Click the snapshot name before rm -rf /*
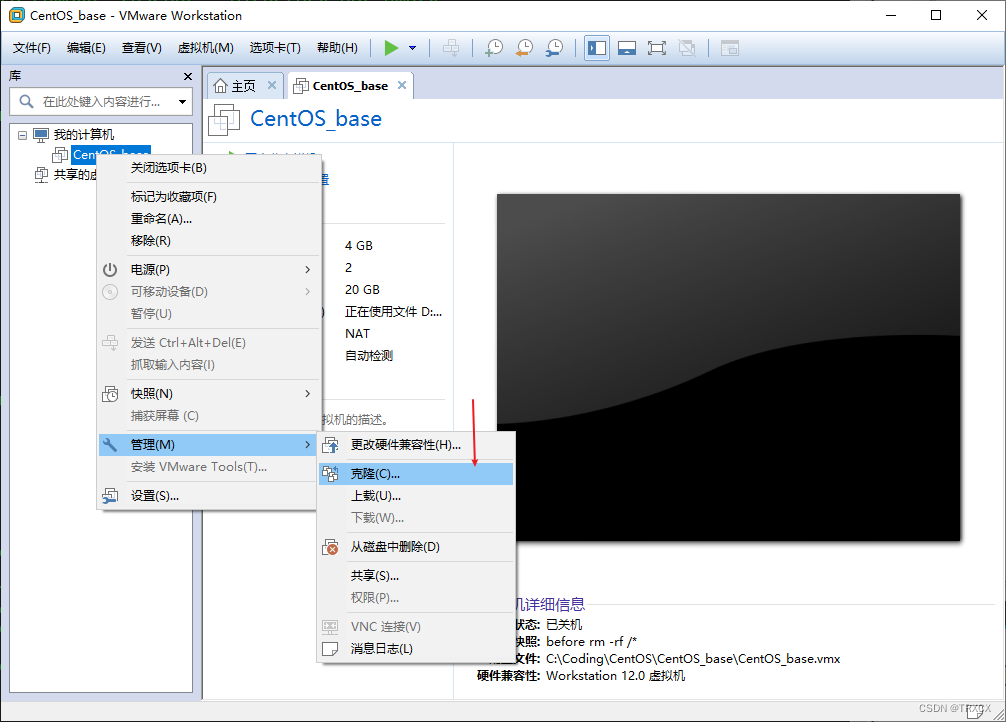The width and height of the screenshot is (1006, 722). tap(592, 642)
